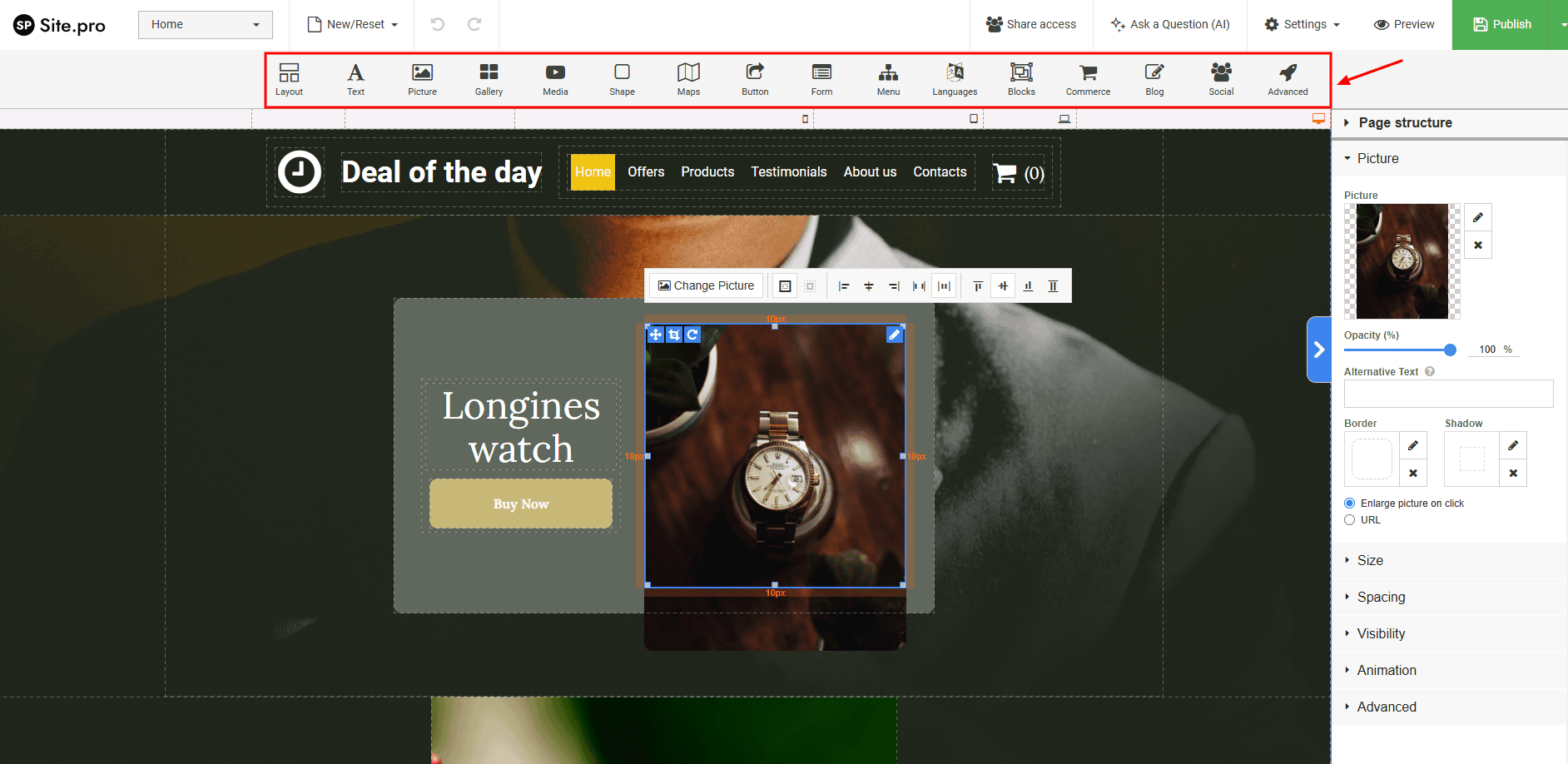
Task: Open the Commerce tool
Action: click(x=1088, y=80)
